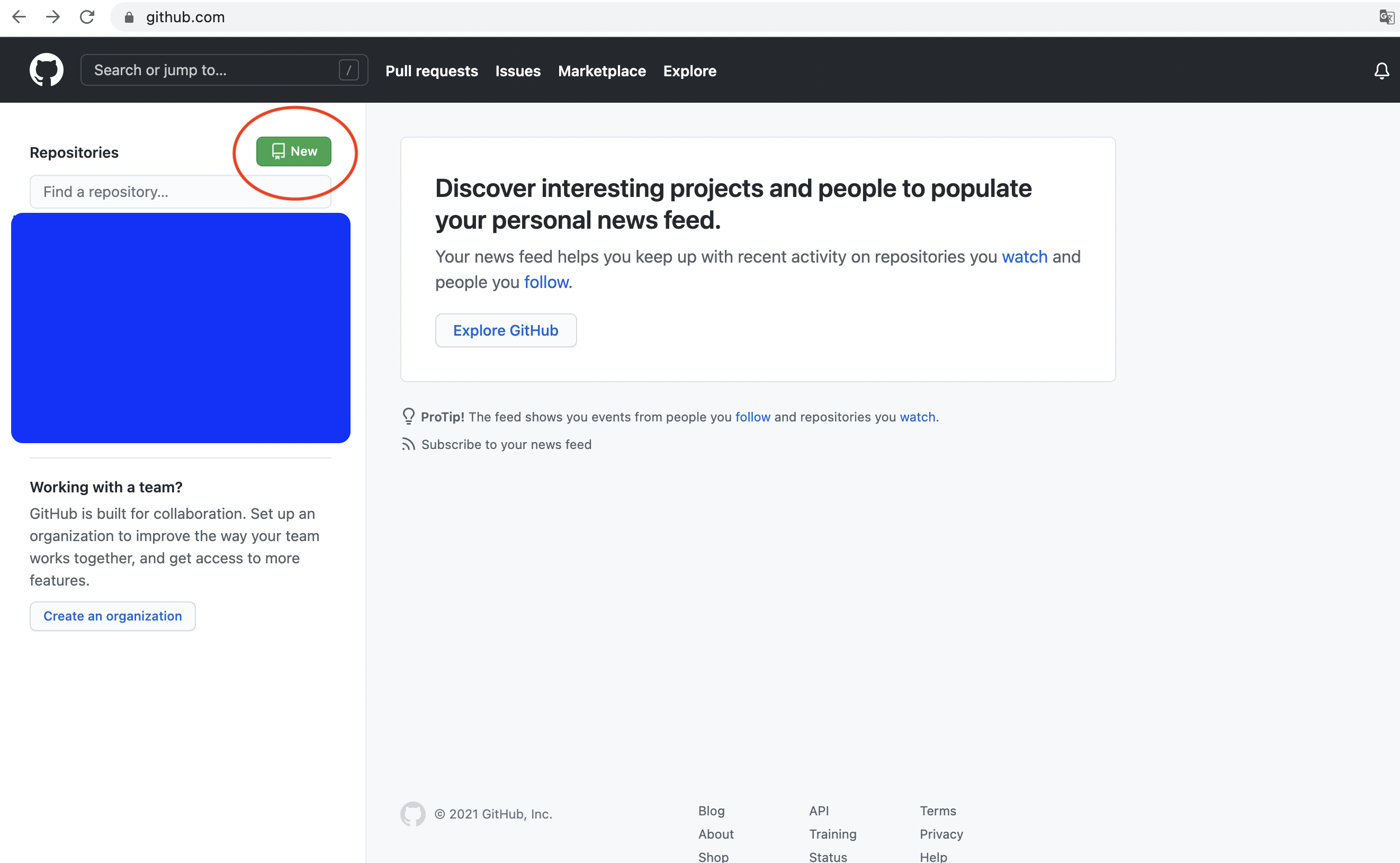Open the Privacy link in the footer
This screenshot has height=863, width=1400.
(x=940, y=834)
